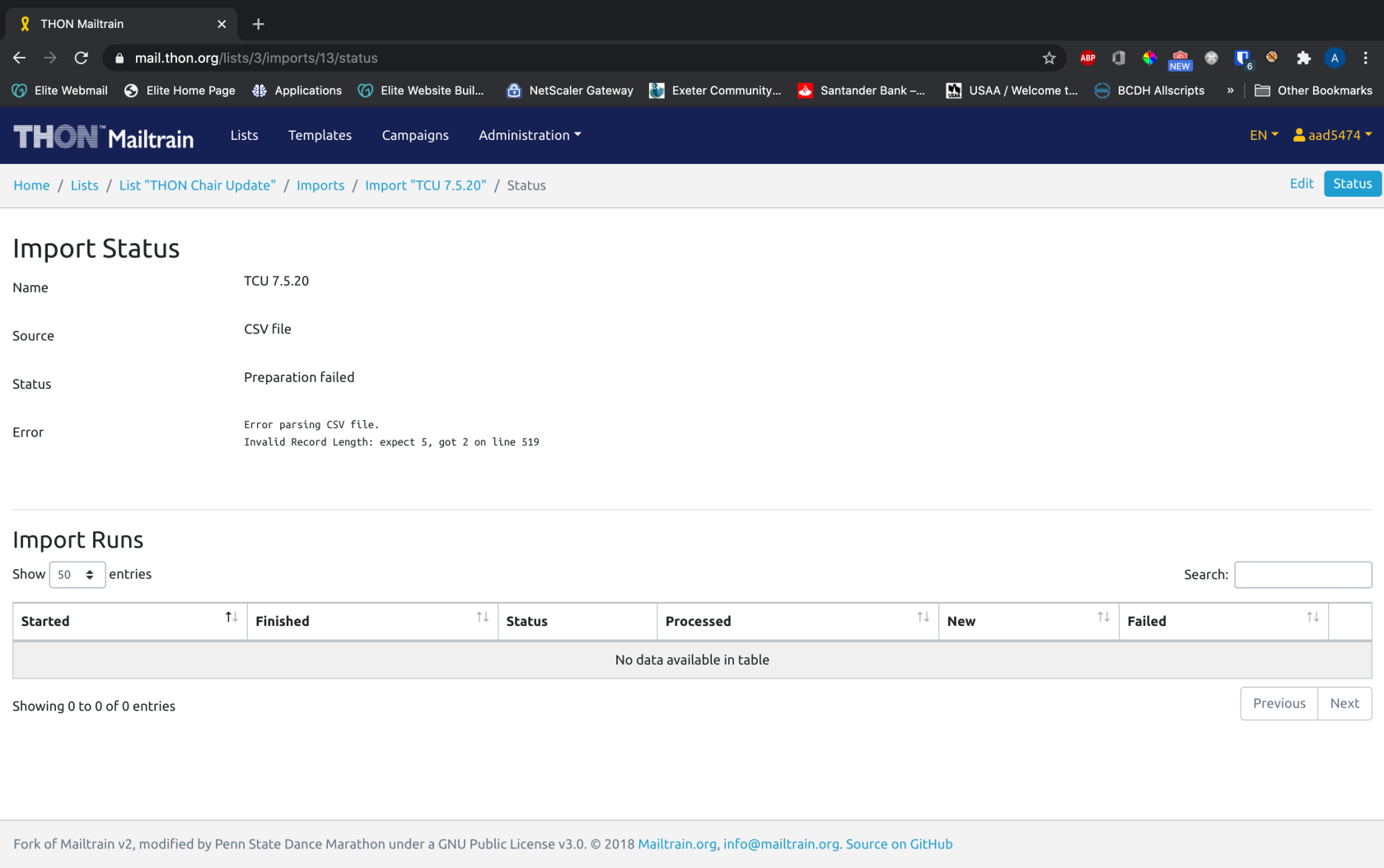Show more bookmarks via chevron
Image resolution: width=1384 pixels, height=868 pixels.
(1230, 91)
